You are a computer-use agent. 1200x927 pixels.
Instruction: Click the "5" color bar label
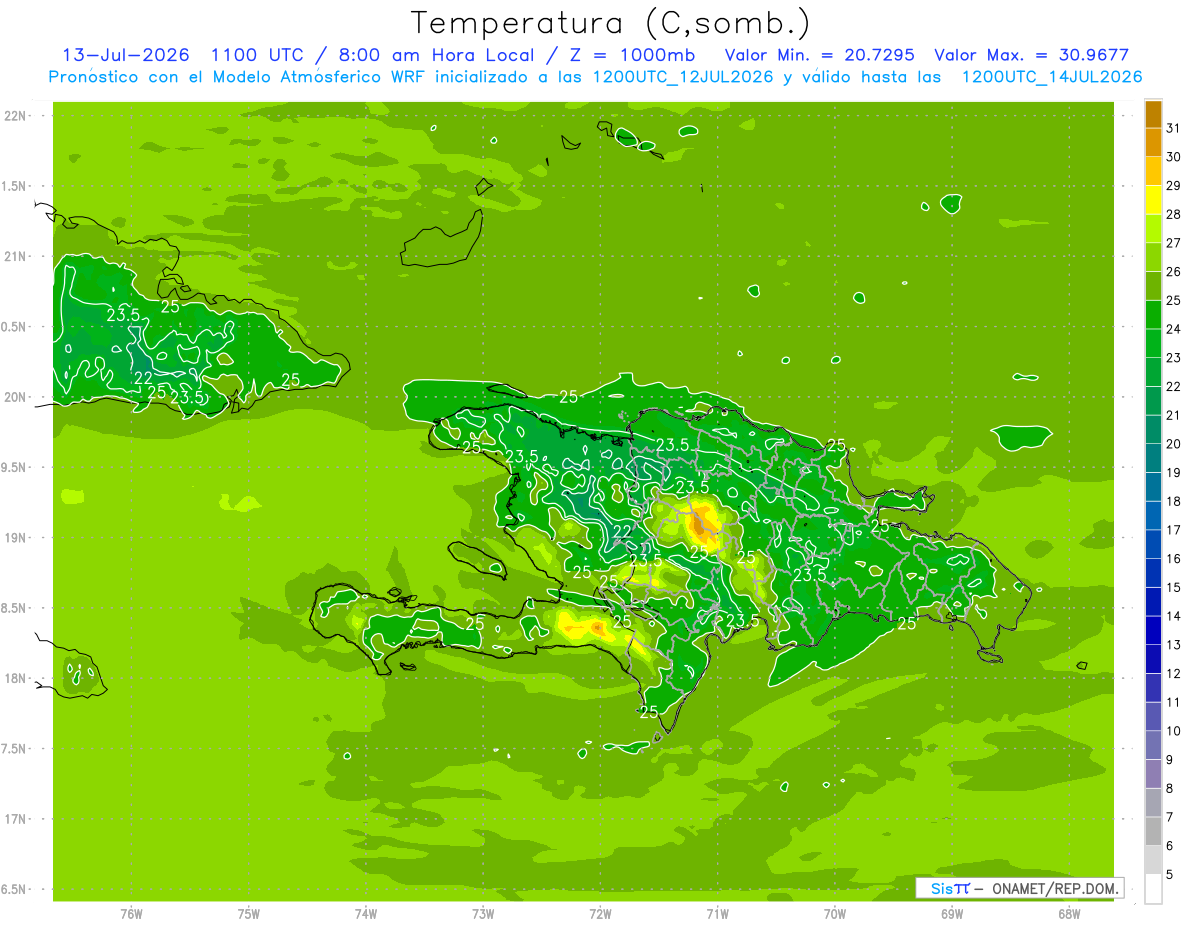tap(1170, 875)
